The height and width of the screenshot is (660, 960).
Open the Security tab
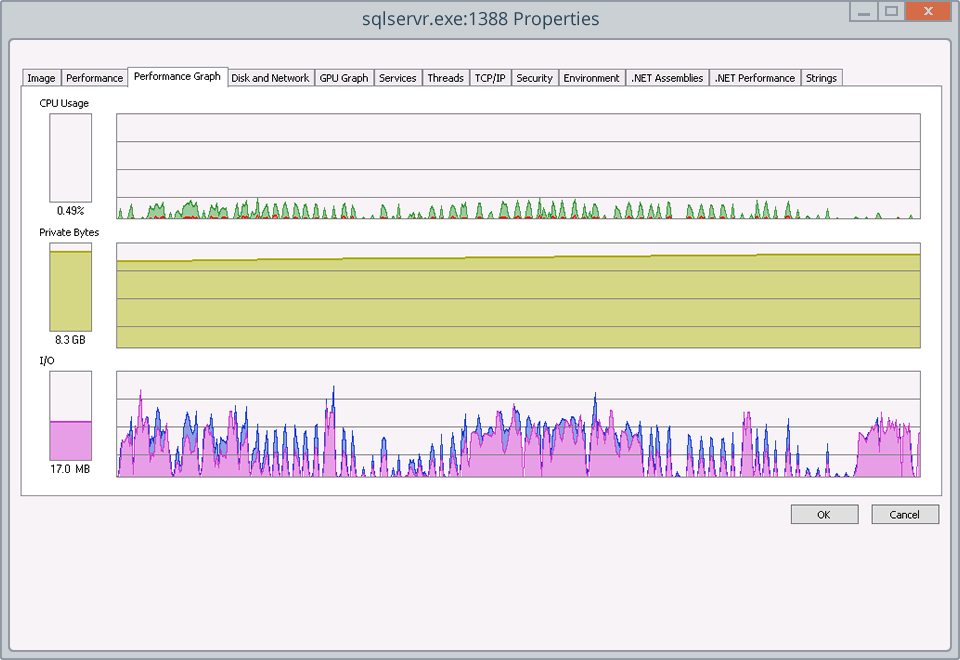pyautogui.click(x=534, y=78)
